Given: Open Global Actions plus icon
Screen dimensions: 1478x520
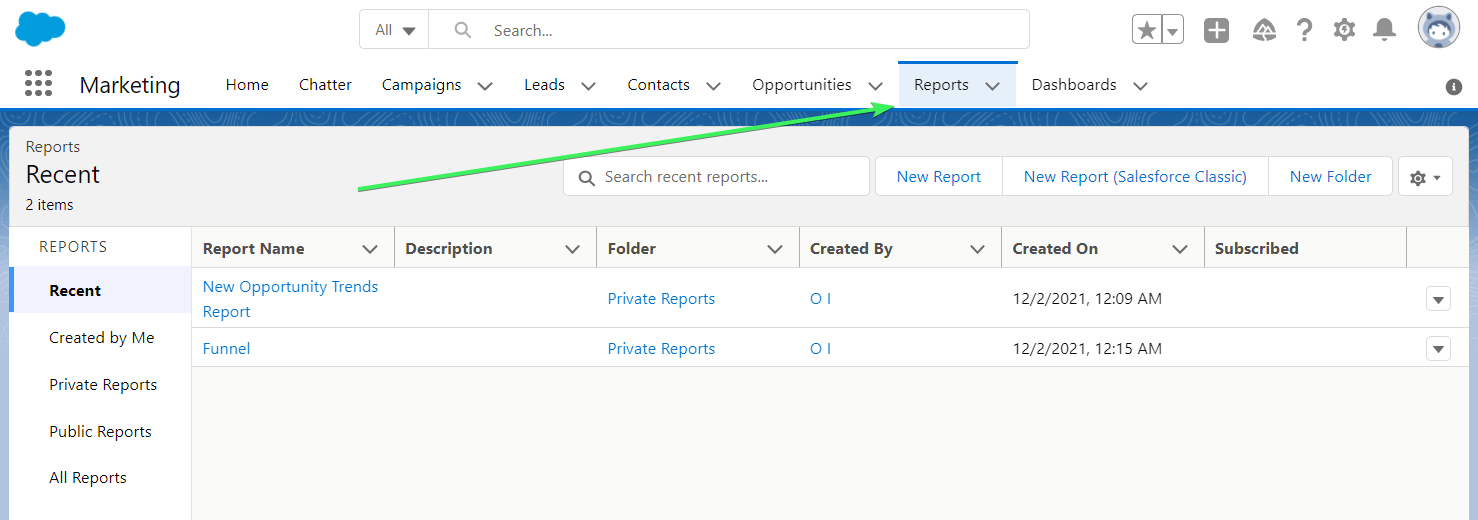Looking at the screenshot, I should coord(1216,30).
